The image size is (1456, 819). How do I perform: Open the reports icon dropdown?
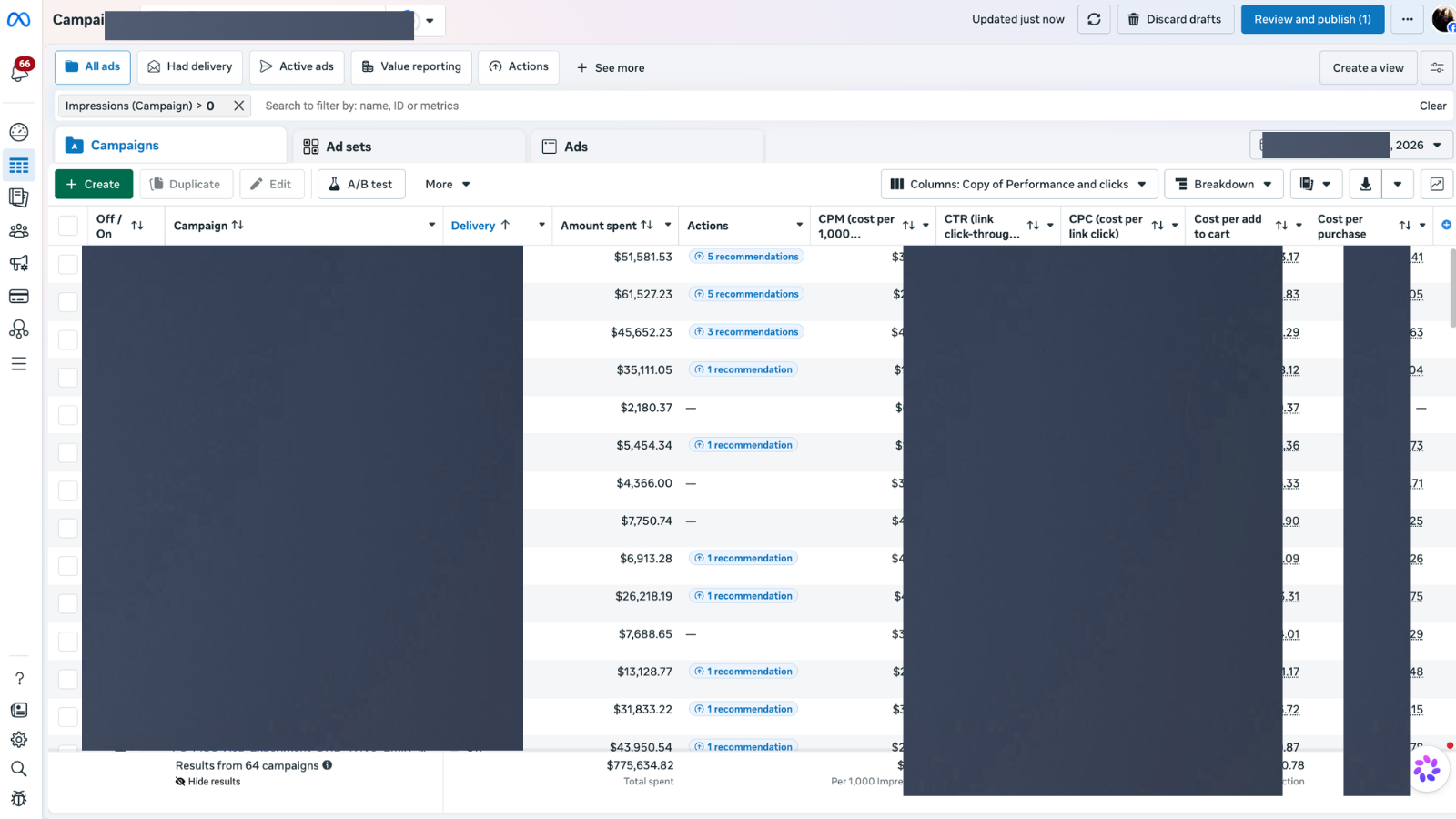tap(1316, 184)
